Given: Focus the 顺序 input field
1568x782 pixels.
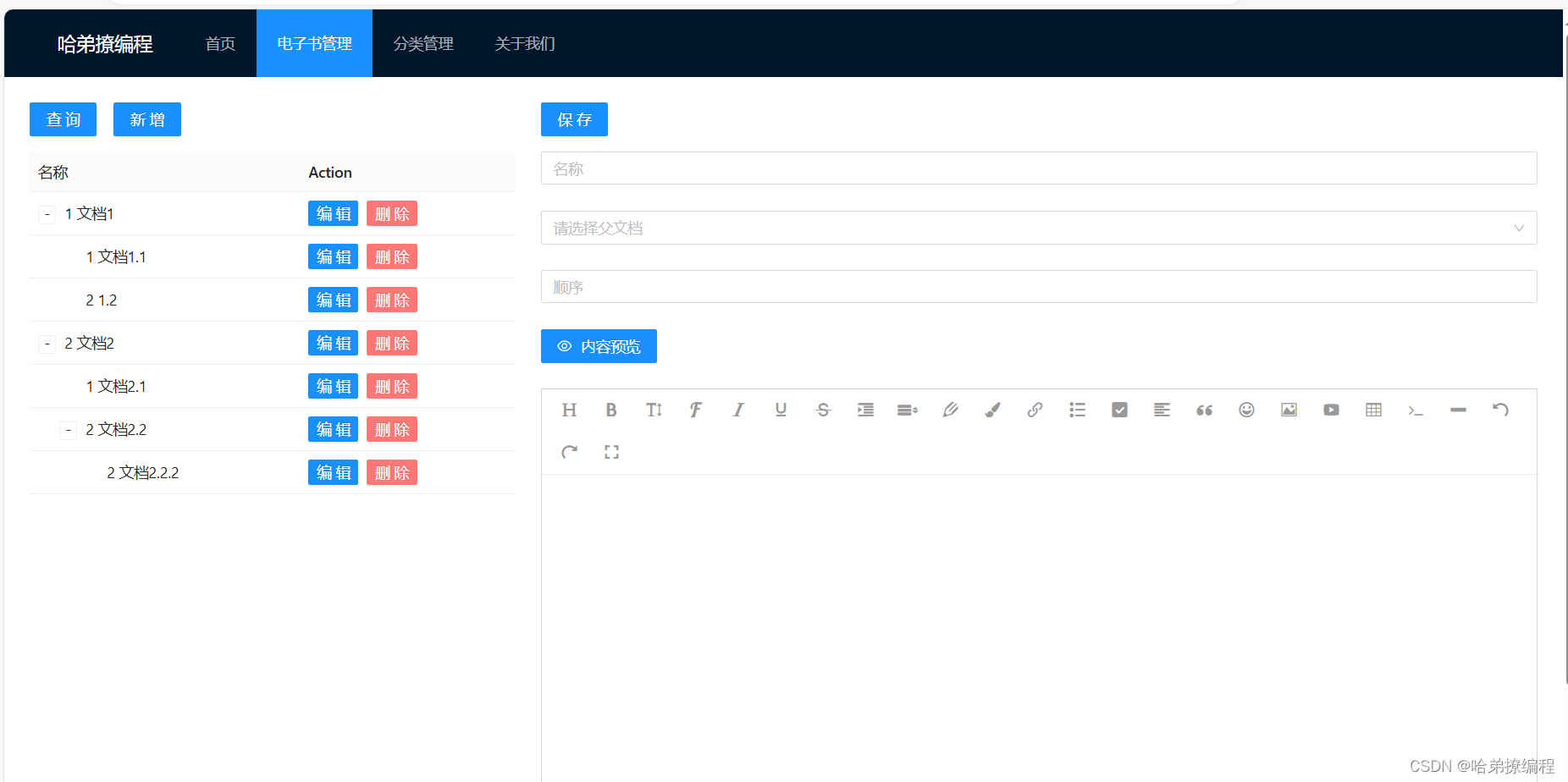Looking at the screenshot, I should click(1039, 287).
